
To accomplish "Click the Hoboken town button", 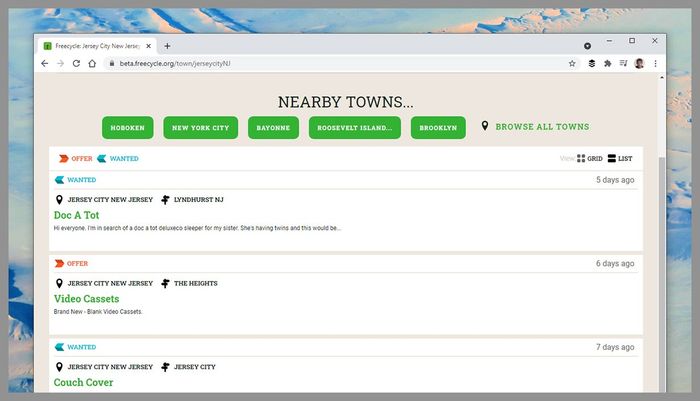I will [128, 128].
